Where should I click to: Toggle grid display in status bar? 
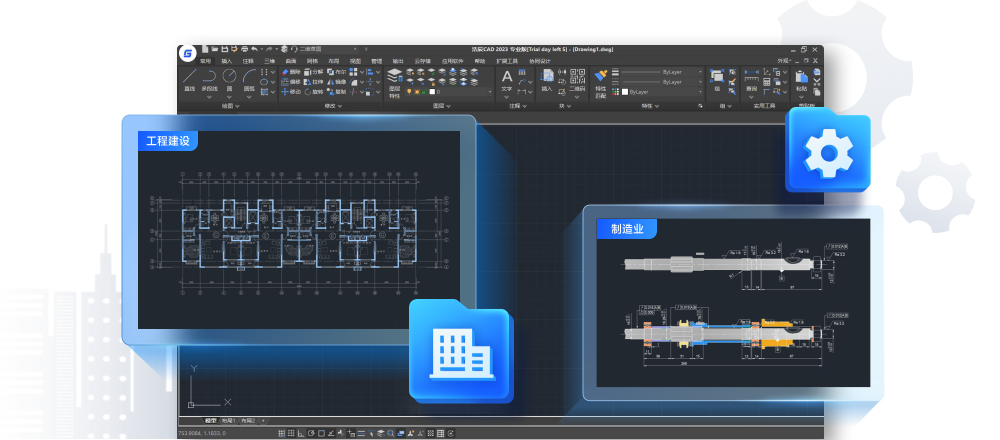[x=282, y=434]
